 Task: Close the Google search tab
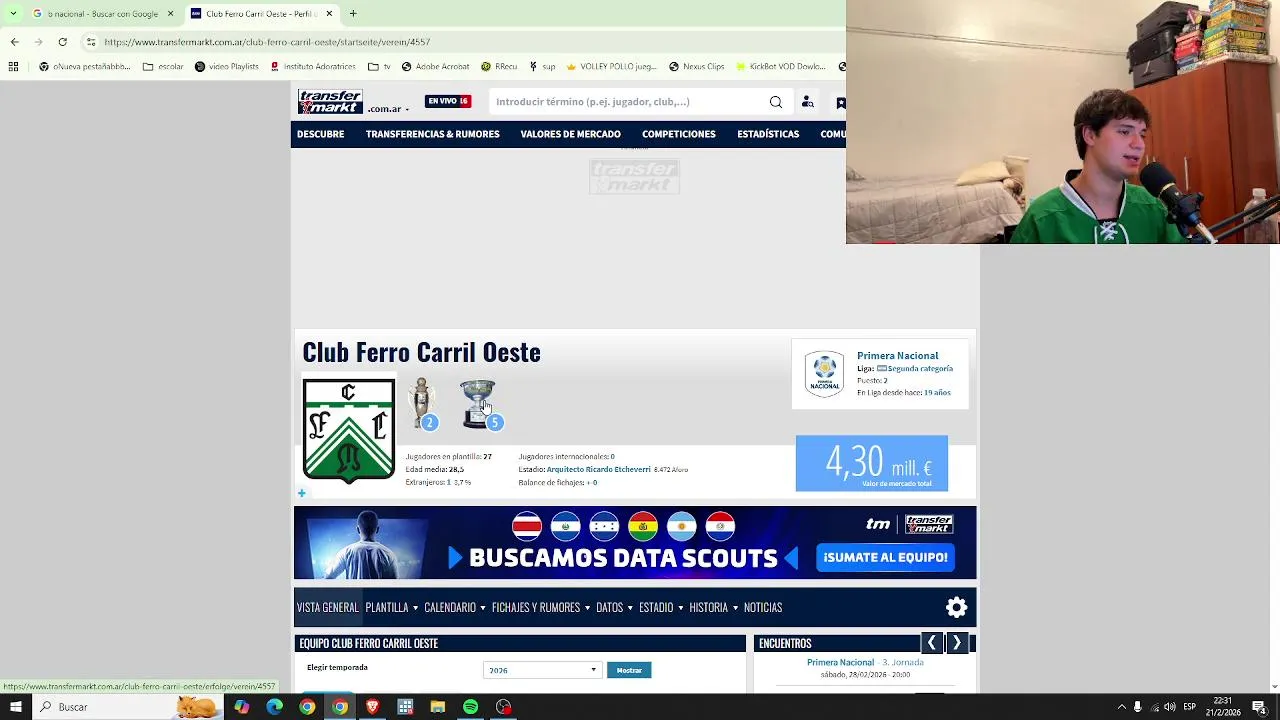pyautogui.click(x=170, y=14)
